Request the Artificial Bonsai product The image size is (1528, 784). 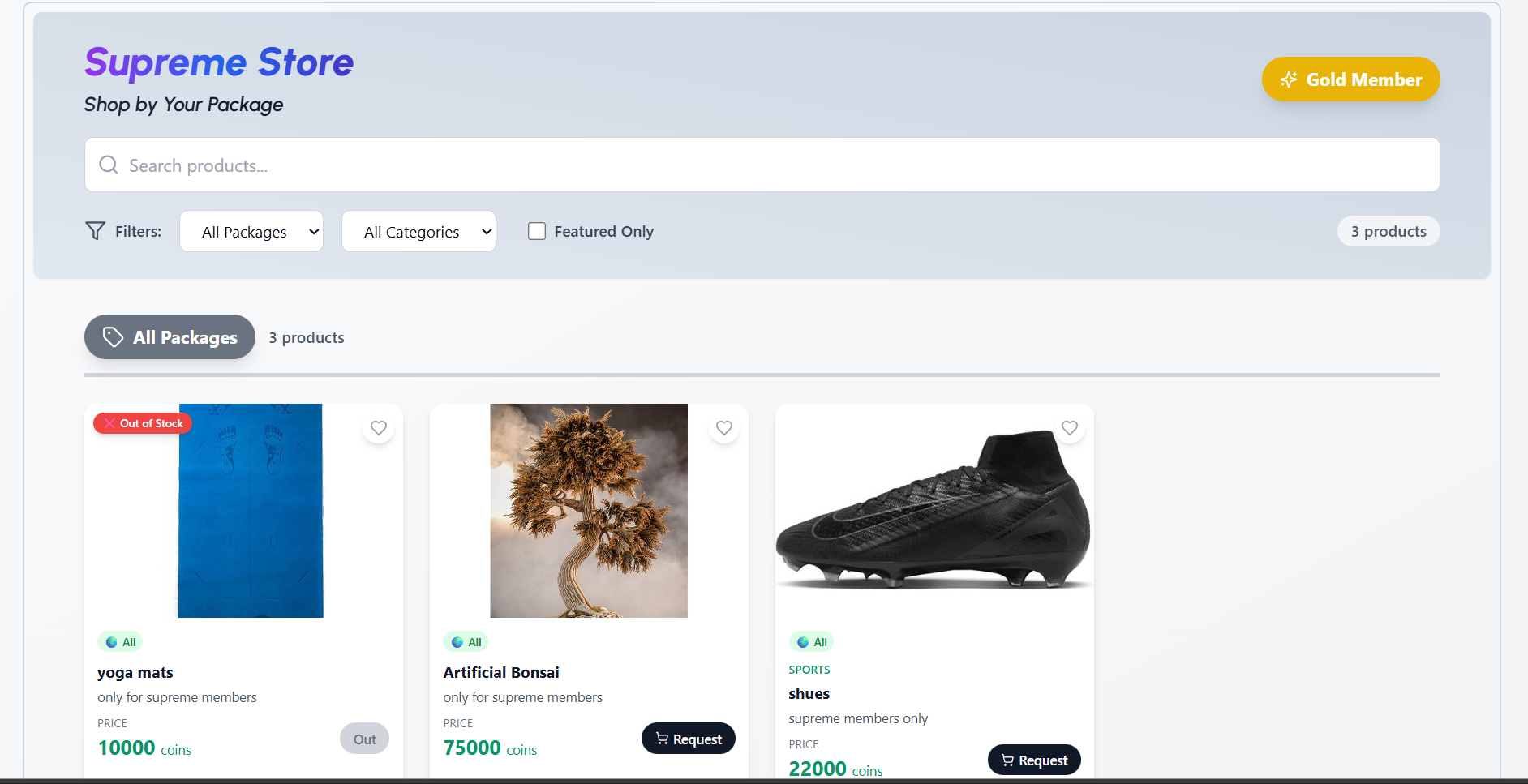pyautogui.click(x=688, y=739)
